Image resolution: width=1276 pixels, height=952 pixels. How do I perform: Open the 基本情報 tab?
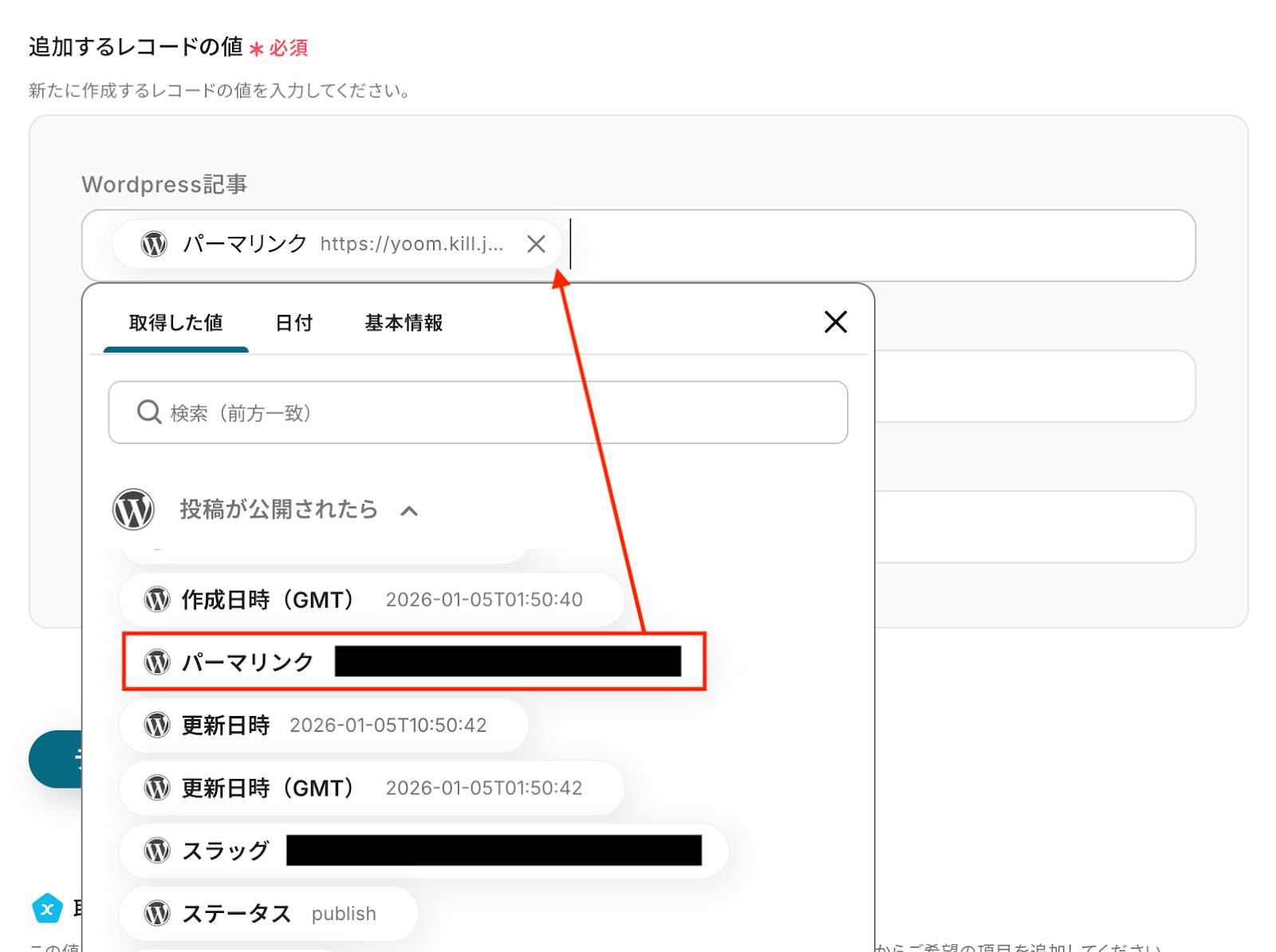coord(404,323)
